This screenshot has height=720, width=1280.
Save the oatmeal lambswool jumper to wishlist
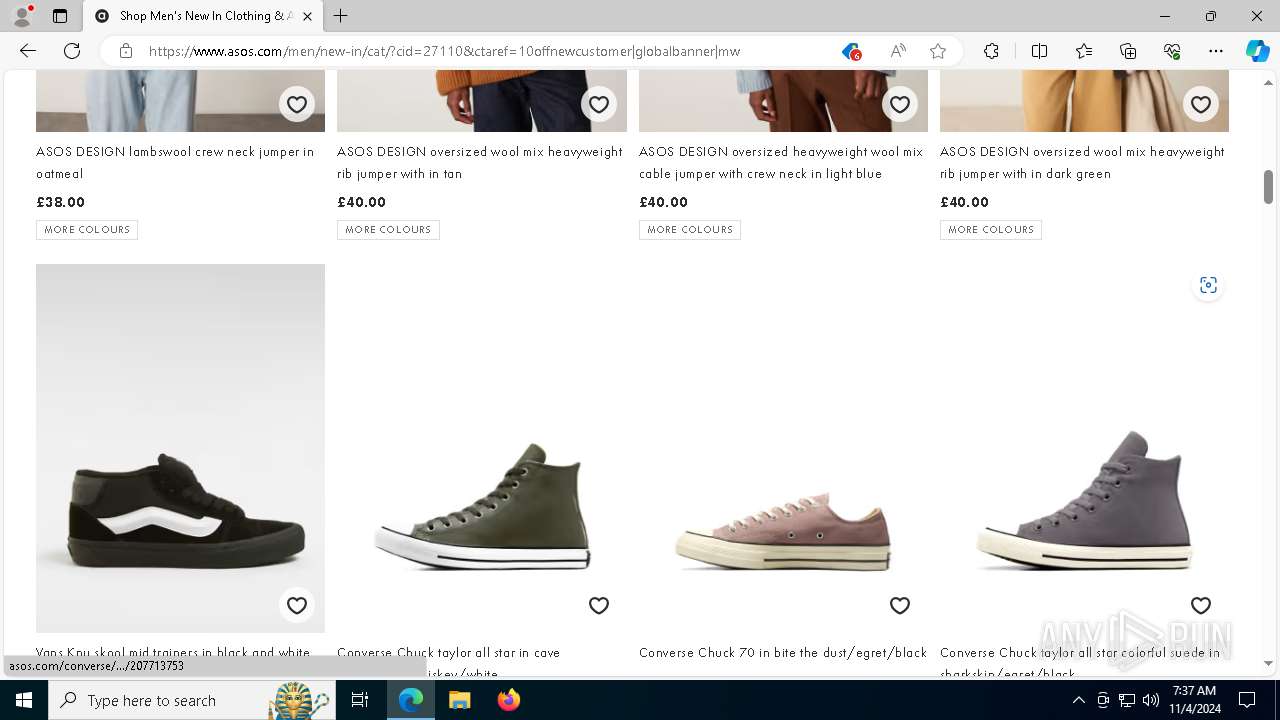pyautogui.click(x=297, y=104)
